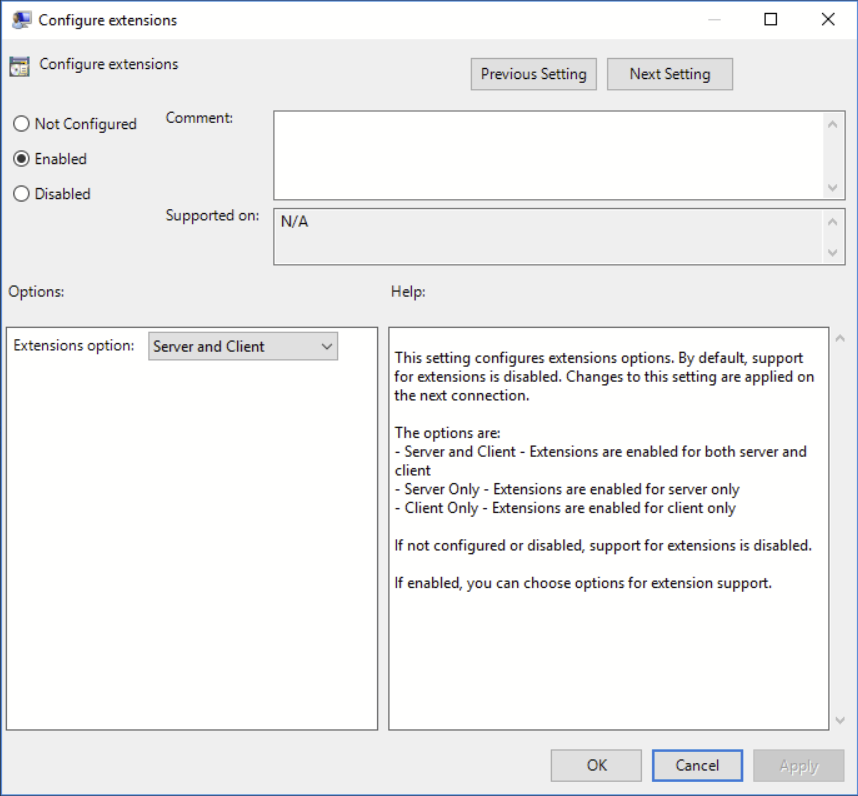
Task: Click the Configure extensions dialog icon
Action: pos(20,19)
